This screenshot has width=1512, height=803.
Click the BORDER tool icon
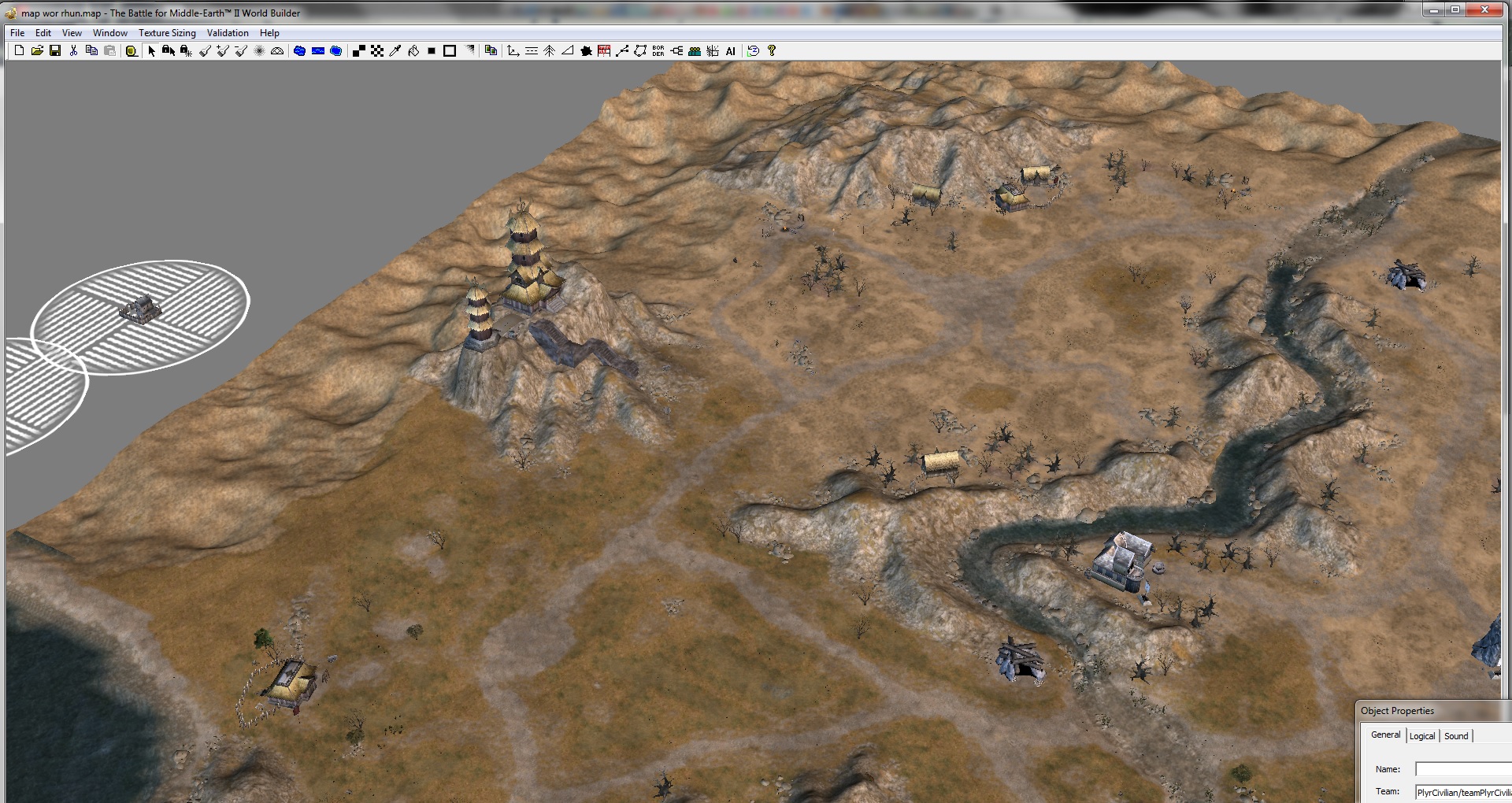click(x=658, y=50)
